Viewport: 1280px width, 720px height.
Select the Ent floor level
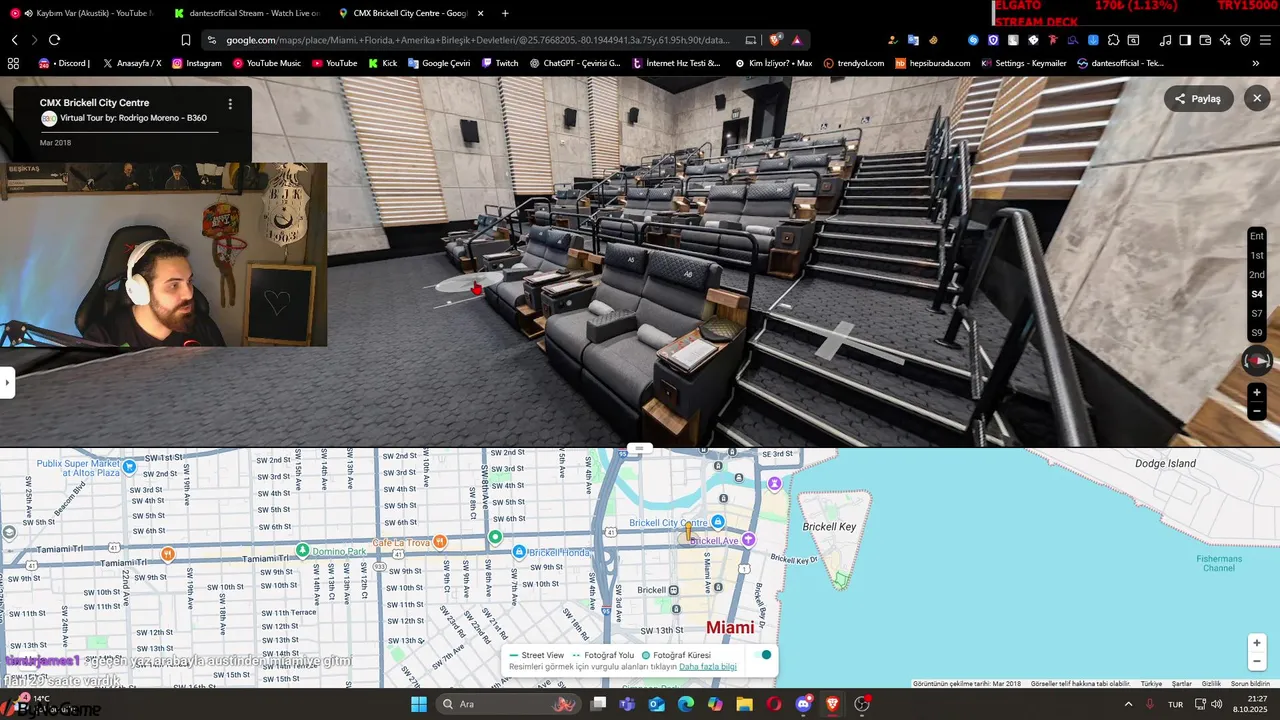[x=1257, y=236]
